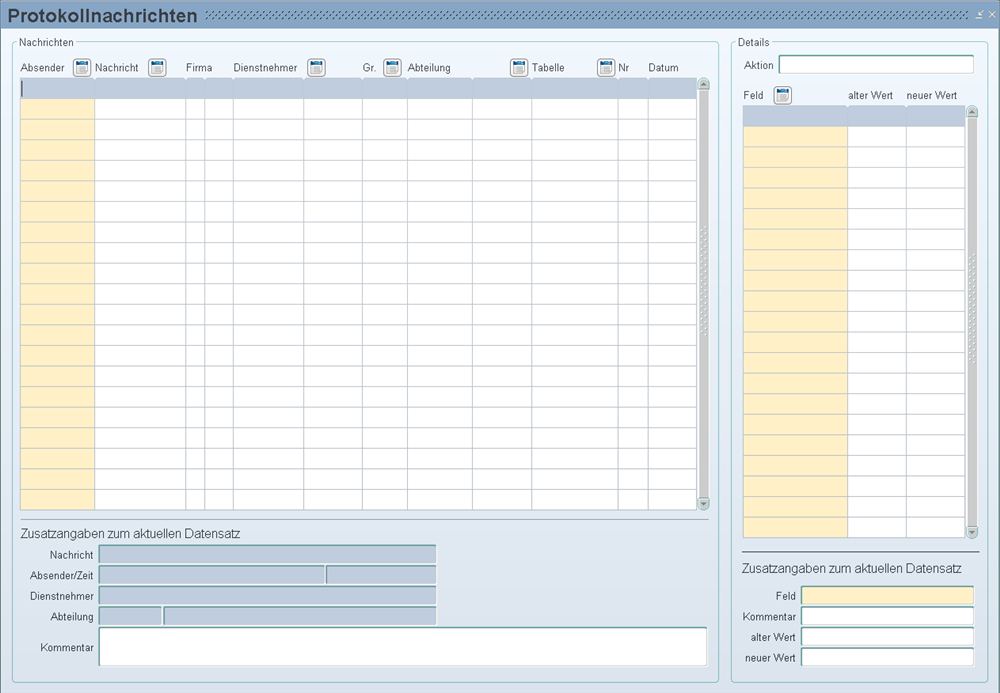Close the Protokollnachrichten window
The width and height of the screenshot is (1000, 693).
point(992,15)
